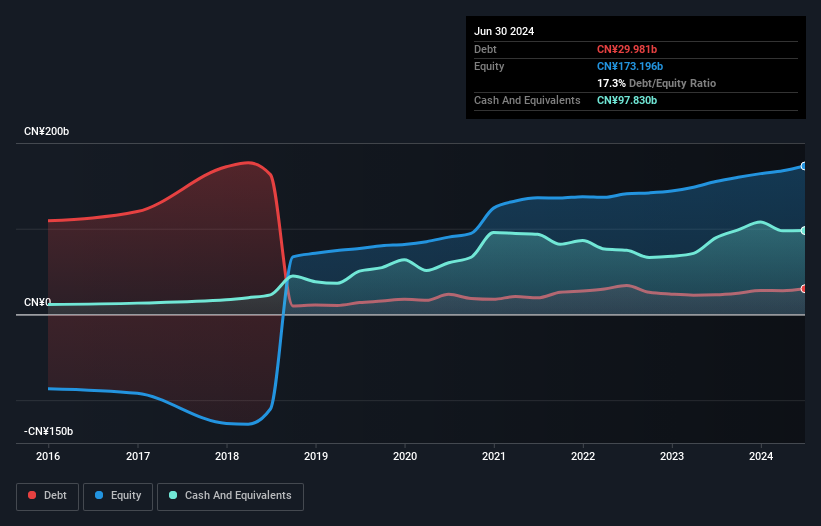Select the 2023 x-axis label
The width and height of the screenshot is (821, 526).
[672, 456]
